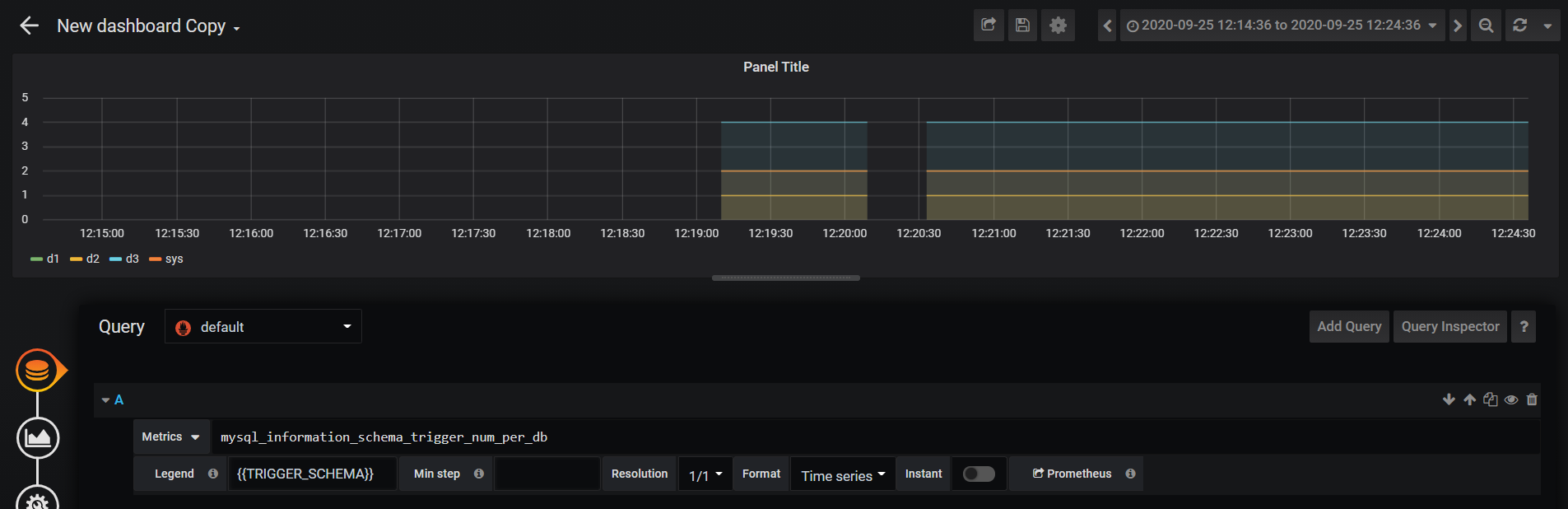Open the Metrics dropdown

(x=171, y=437)
